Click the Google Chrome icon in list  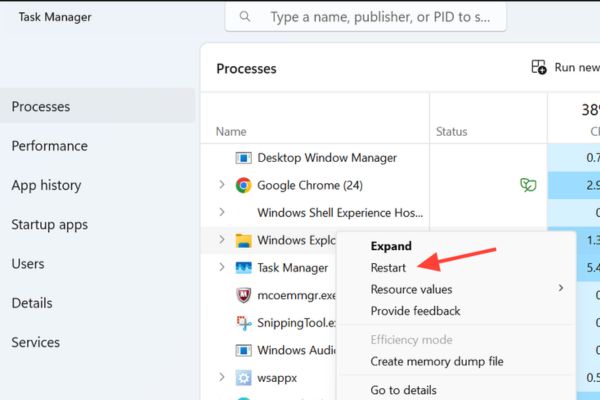pos(243,185)
